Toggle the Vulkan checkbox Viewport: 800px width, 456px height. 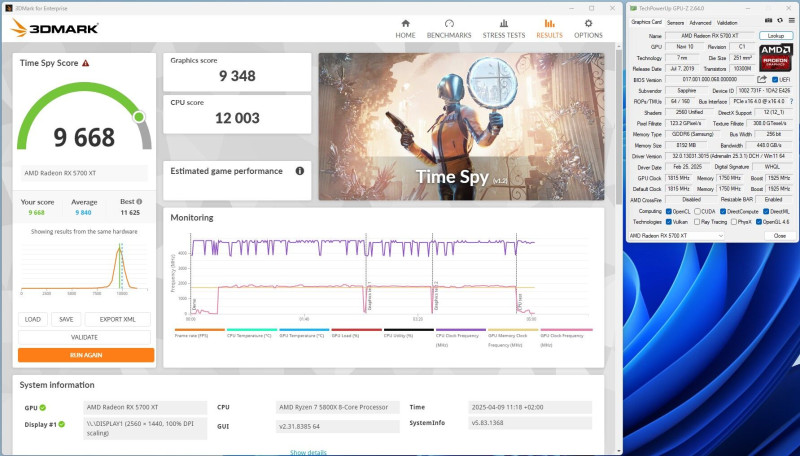click(668, 222)
